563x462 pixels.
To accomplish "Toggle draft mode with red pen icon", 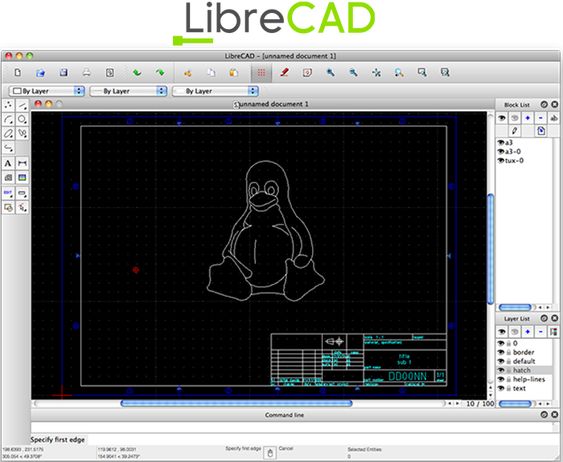I will (x=284, y=73).
